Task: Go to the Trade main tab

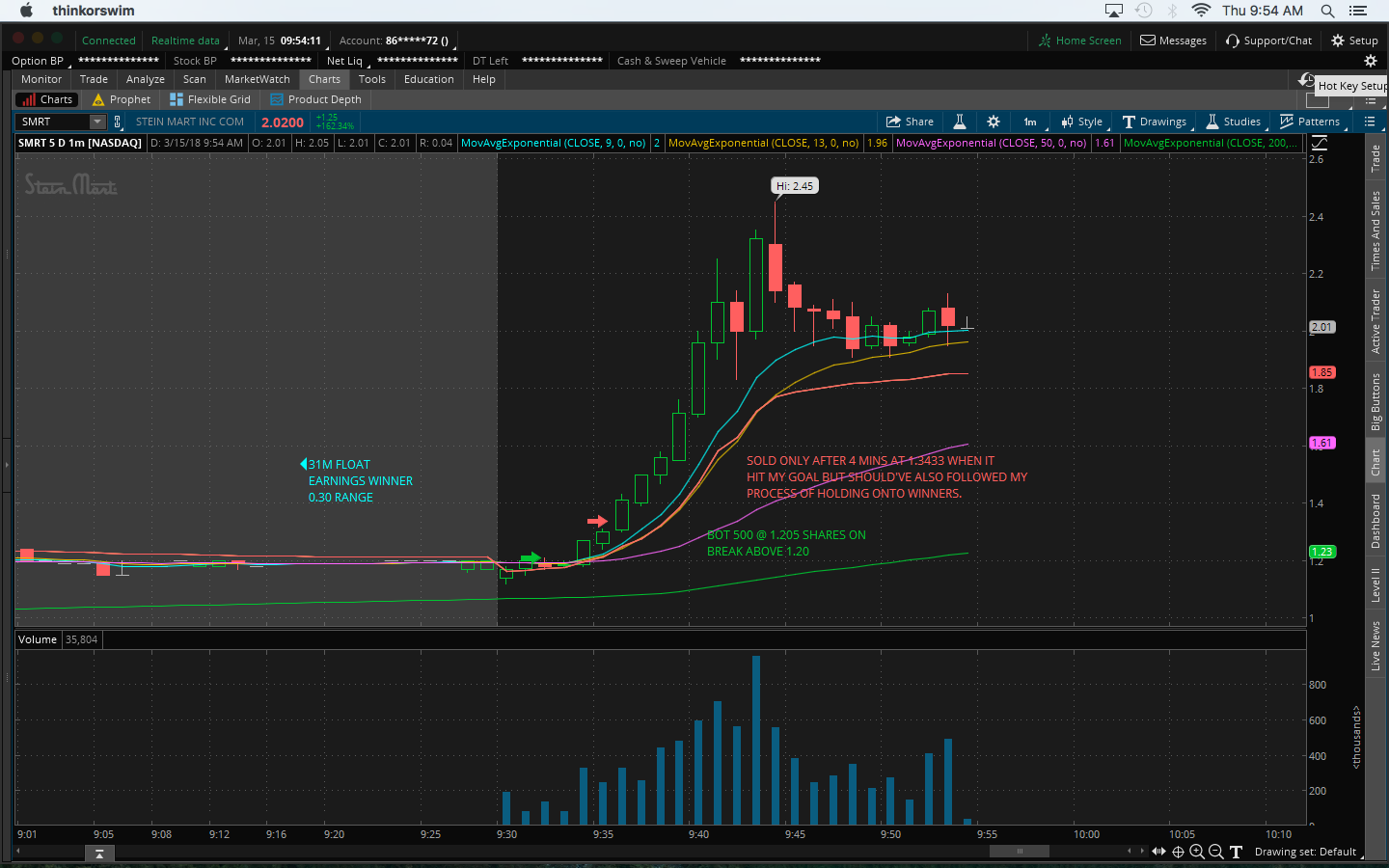Action: (x=94, y=79)
